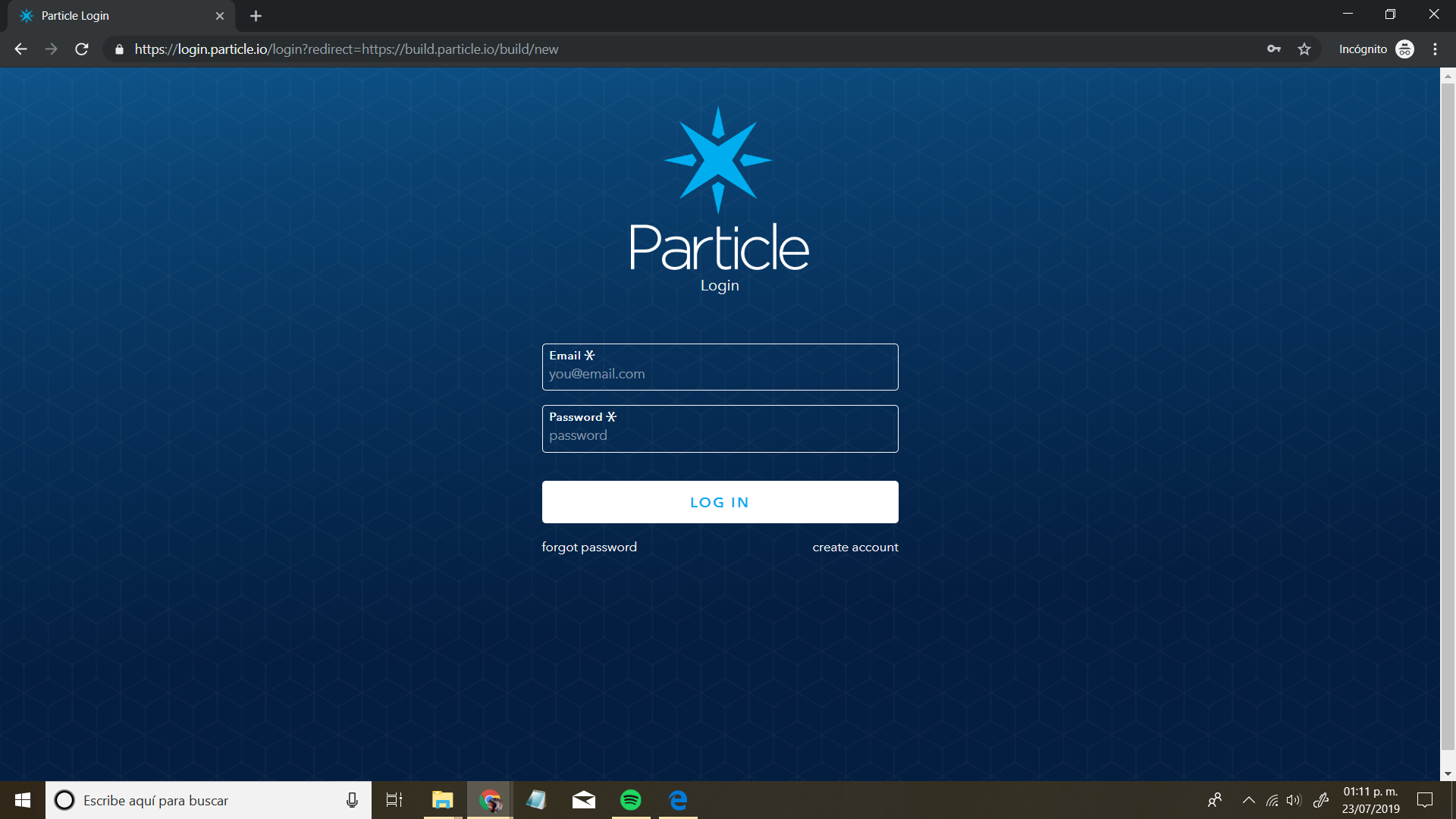
Task: Click the browser back navigation arrow
Action: [x=20, y=48]
